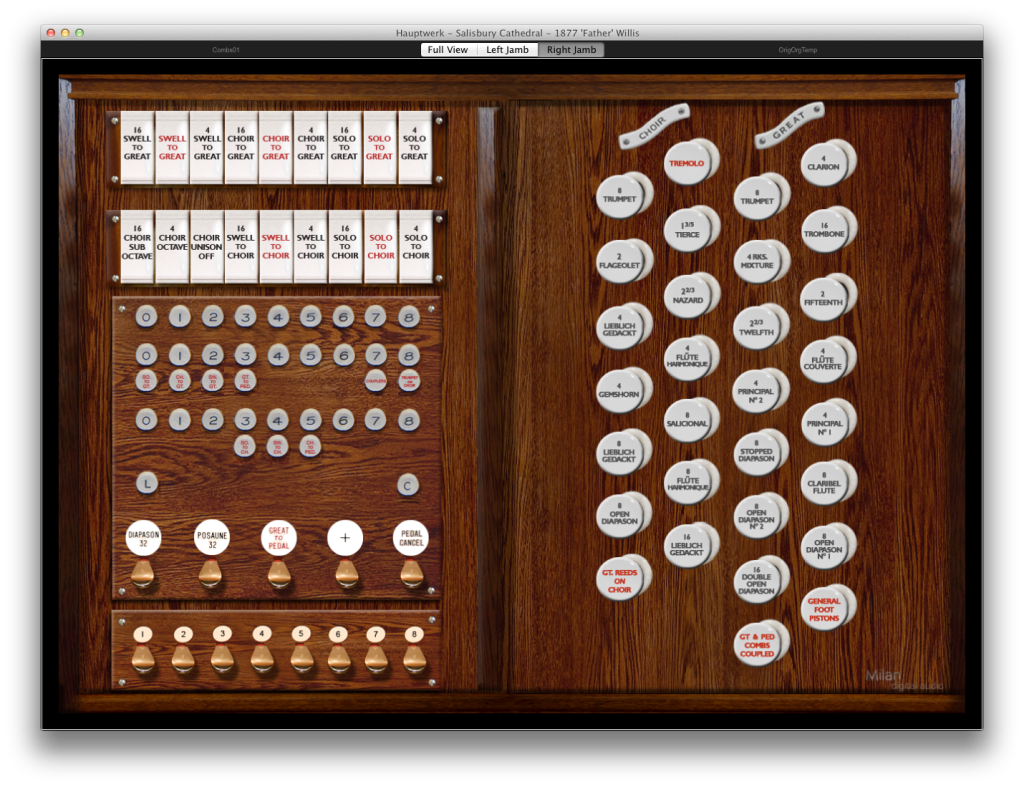
Task: Pull the 8 Lieblich Gedackt drawstop
Action: click(x=619, y=453)
